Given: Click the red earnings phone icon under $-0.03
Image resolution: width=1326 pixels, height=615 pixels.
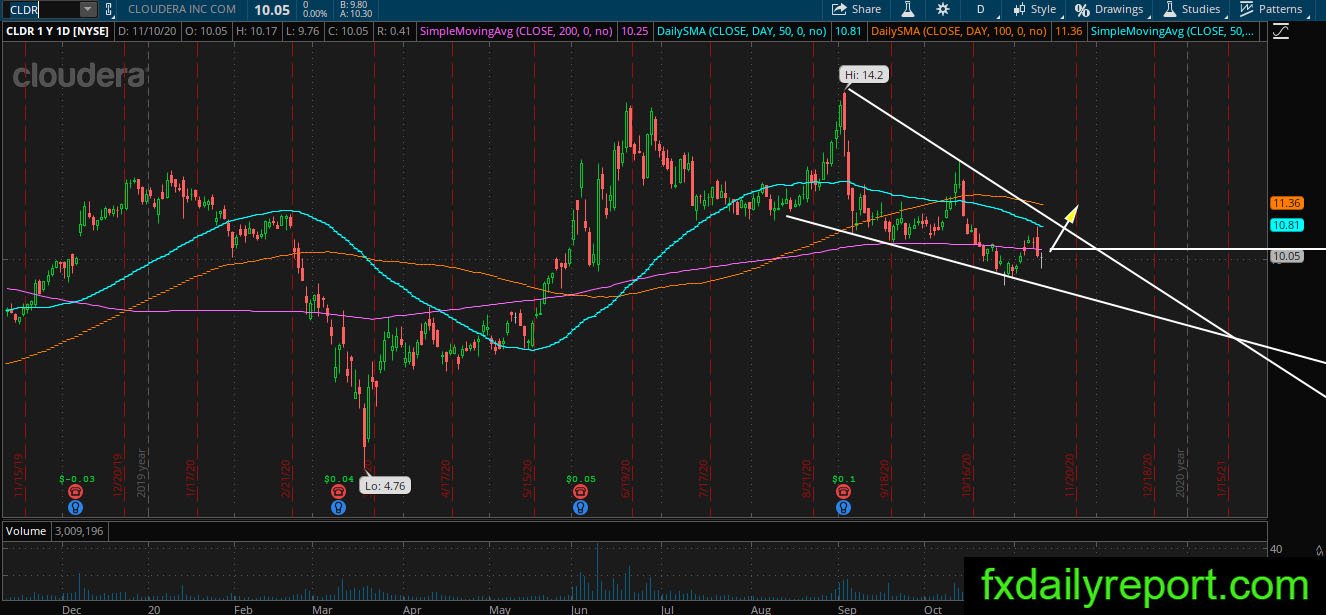Looking at the screenshot, I should (75, 492).
